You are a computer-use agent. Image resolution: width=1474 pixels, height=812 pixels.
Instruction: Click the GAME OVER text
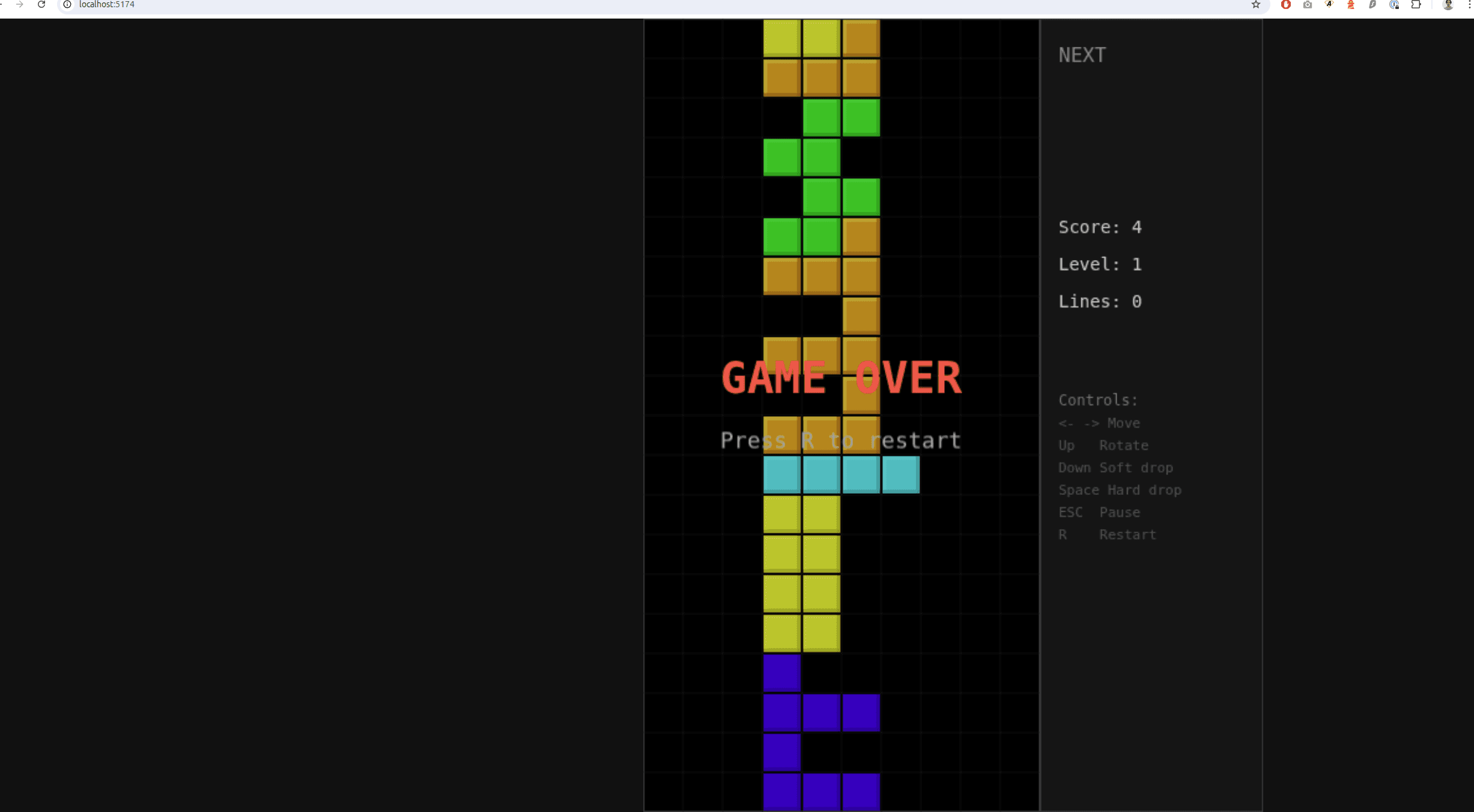[841, 377]
